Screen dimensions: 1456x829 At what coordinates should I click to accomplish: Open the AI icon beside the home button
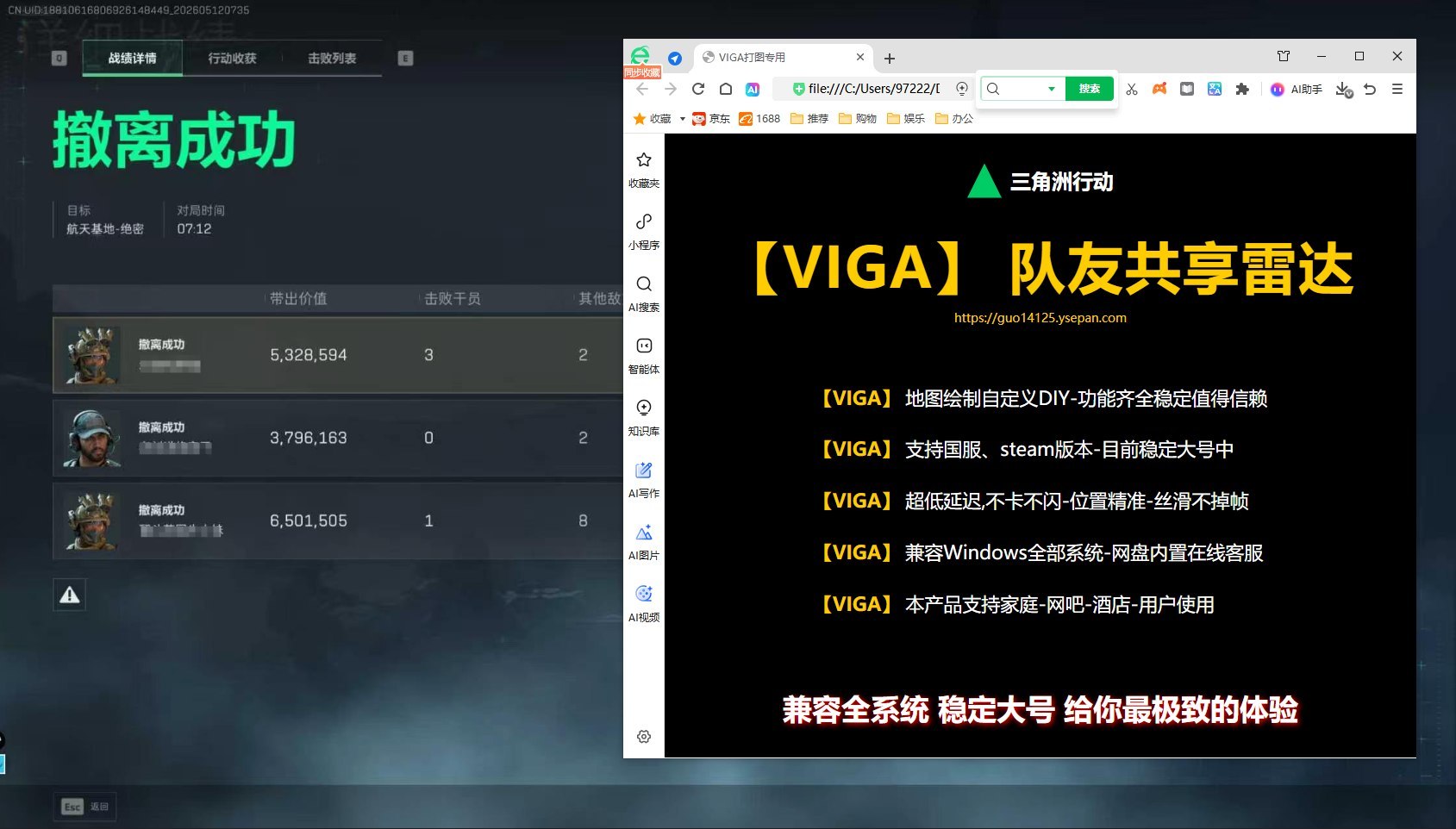pos(753,89)
